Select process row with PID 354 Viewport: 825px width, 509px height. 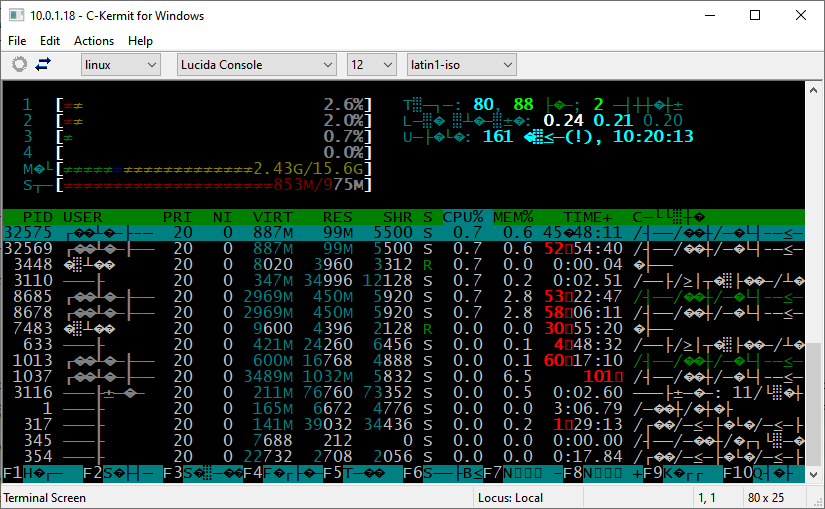pos(404,456)
